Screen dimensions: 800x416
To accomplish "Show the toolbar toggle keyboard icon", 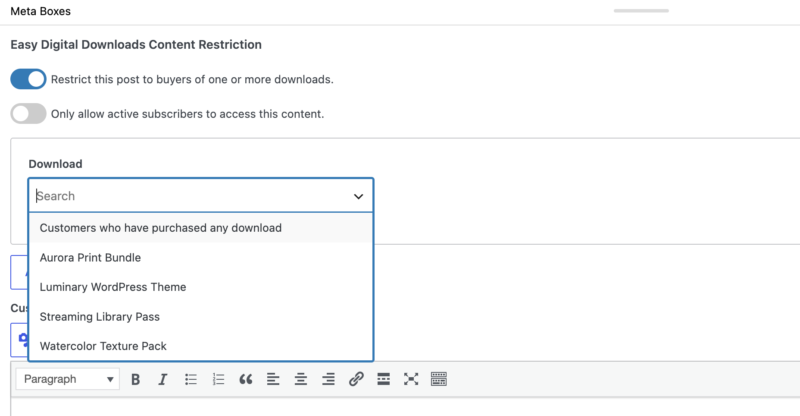I will coord(439,379).
